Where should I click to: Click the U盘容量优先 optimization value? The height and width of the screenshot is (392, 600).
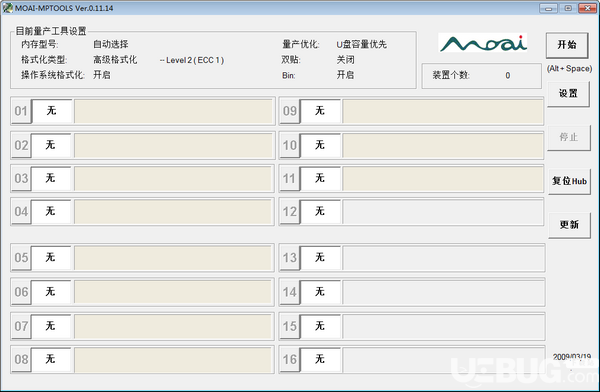pos(361,44)
